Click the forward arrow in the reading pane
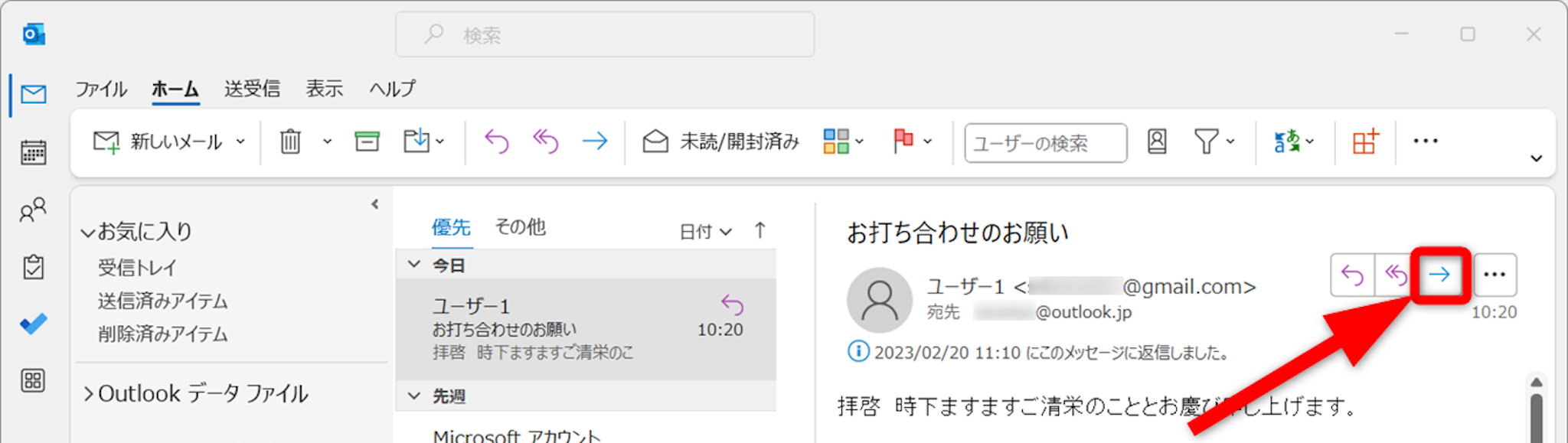1568x443 pixels. [x=1439, y=275]
